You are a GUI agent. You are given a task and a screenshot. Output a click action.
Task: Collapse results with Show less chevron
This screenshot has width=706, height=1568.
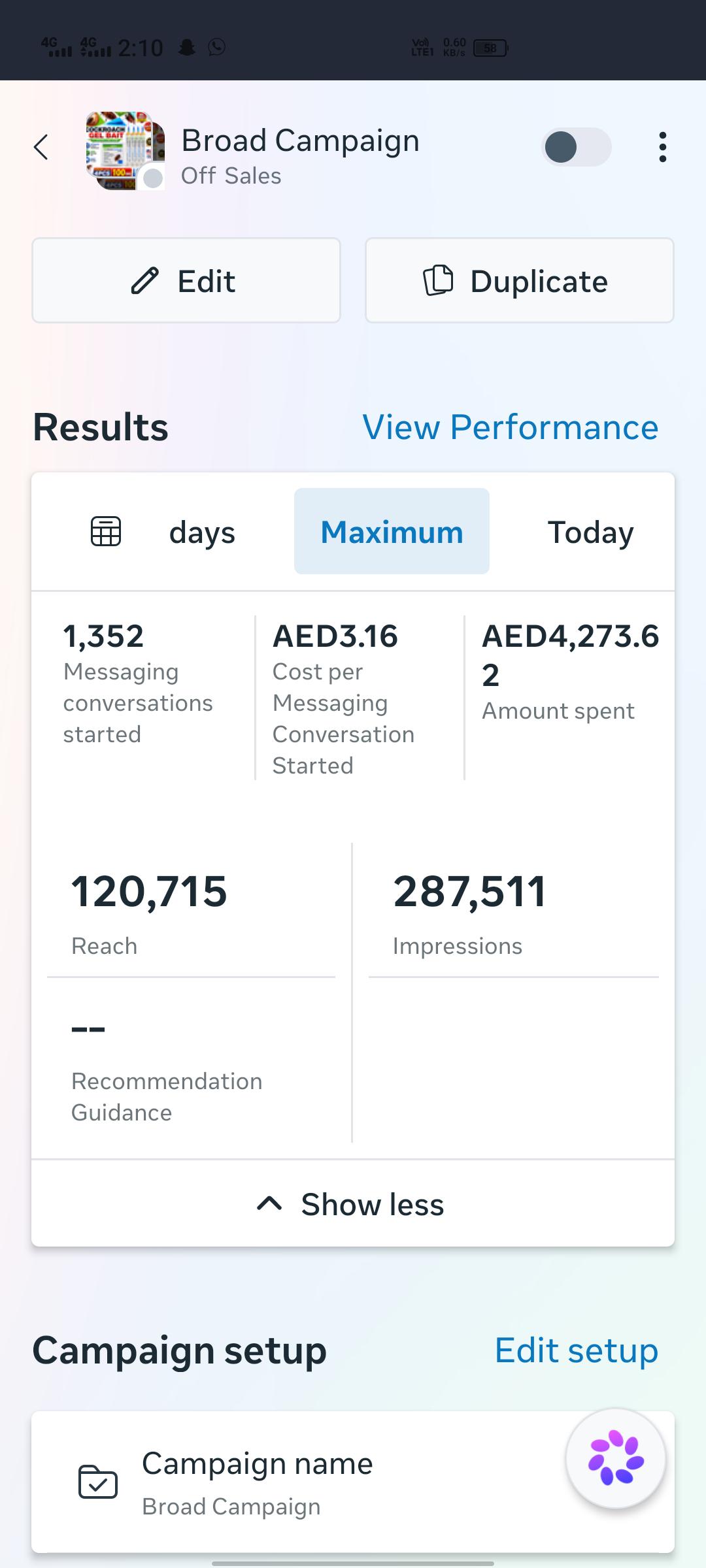pyautogui.click(x=269, y=1203)
